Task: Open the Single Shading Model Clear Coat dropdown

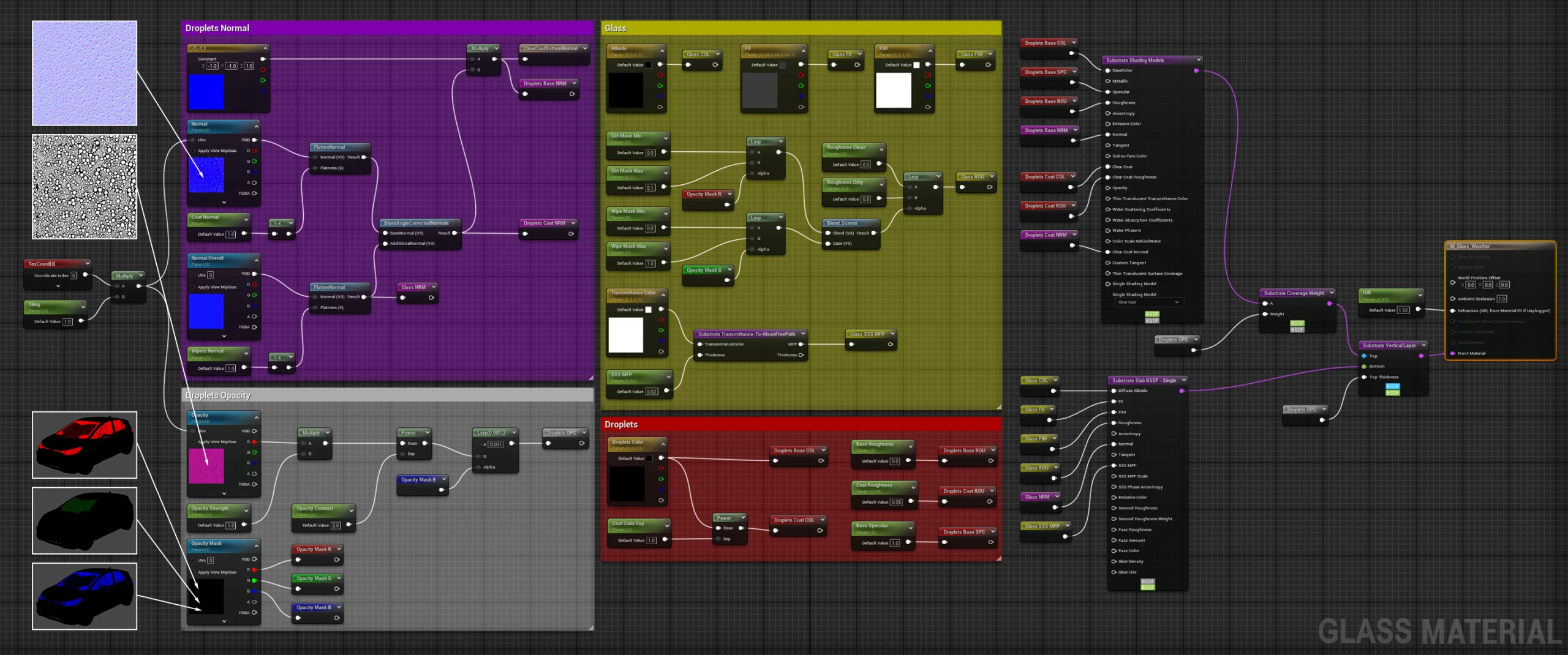Action: tap(1148, 302)
